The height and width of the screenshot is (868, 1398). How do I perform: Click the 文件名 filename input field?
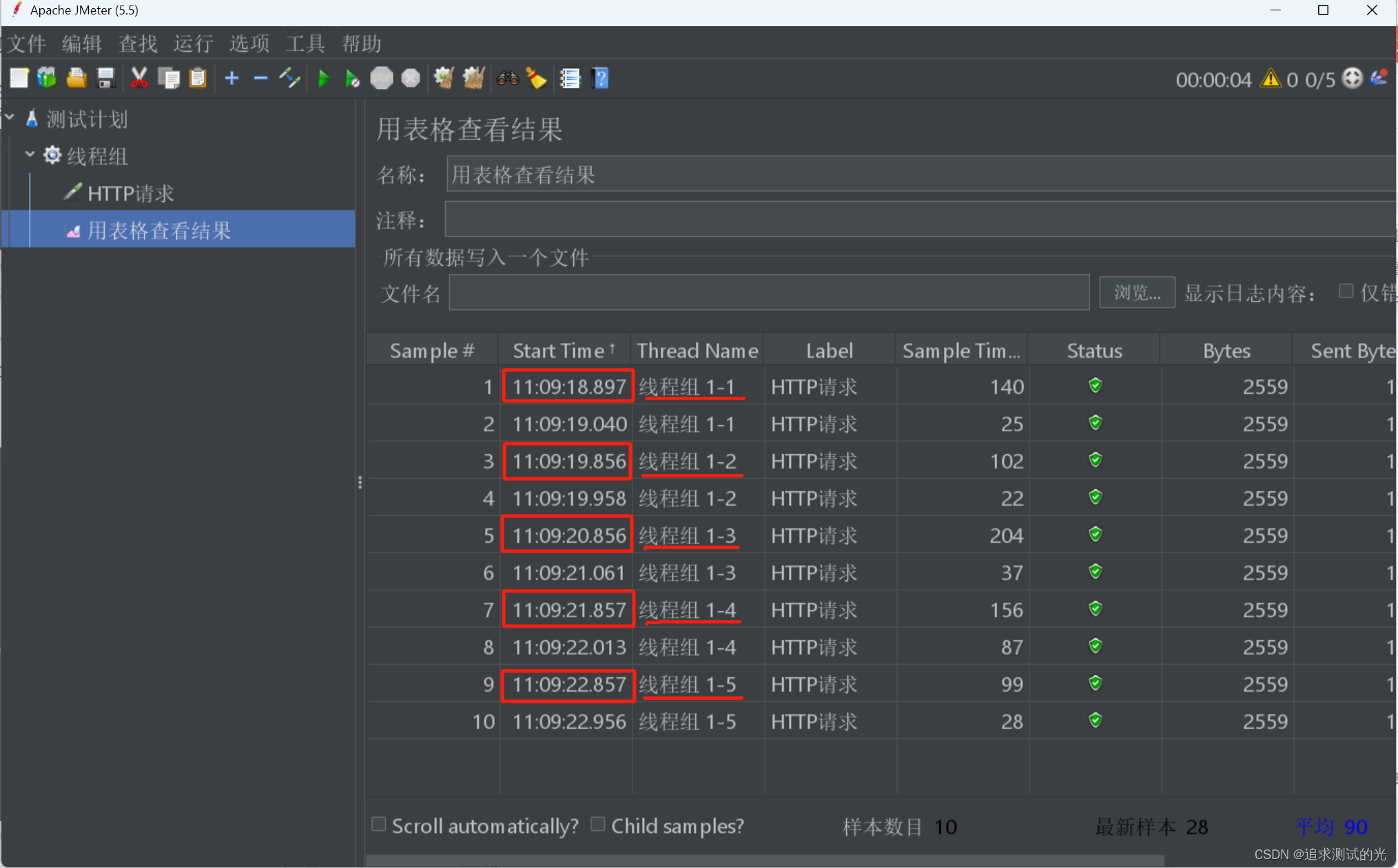pos(768,293)
